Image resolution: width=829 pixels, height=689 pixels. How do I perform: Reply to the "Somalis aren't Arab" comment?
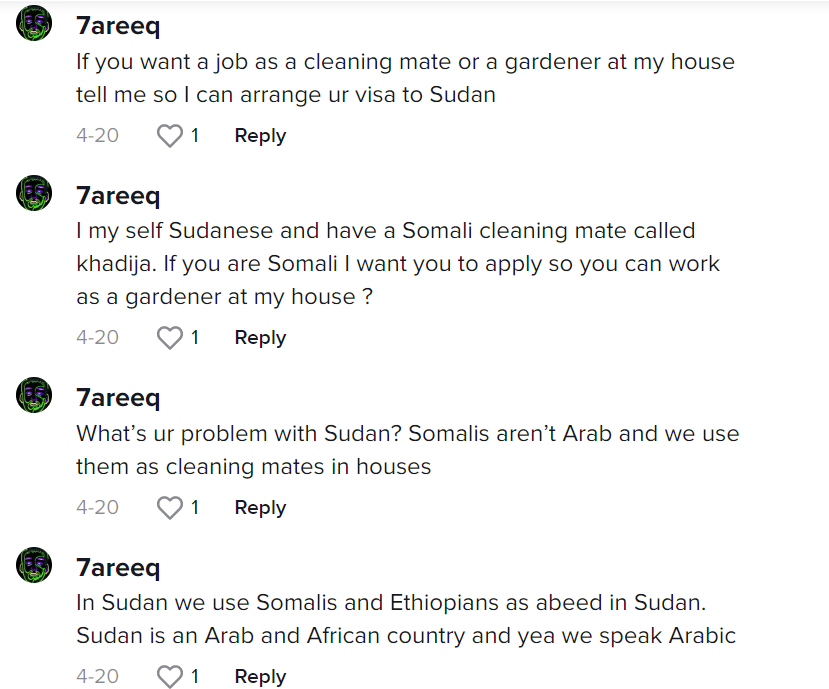click(x=260, y=508)
